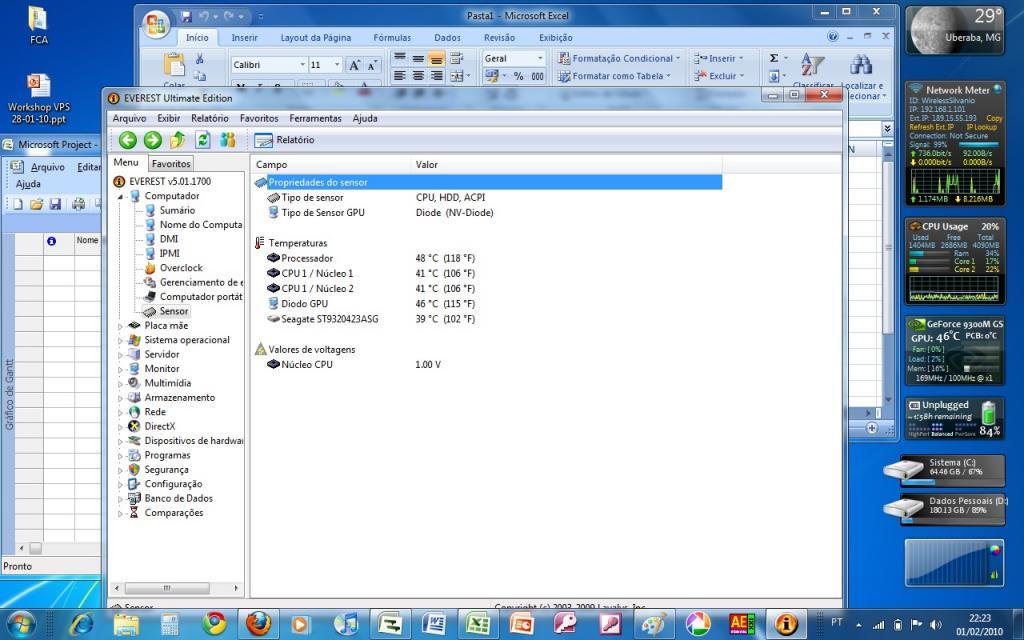
Task: Click Formatar como Tabela in Excel
Action: (615, 76)
